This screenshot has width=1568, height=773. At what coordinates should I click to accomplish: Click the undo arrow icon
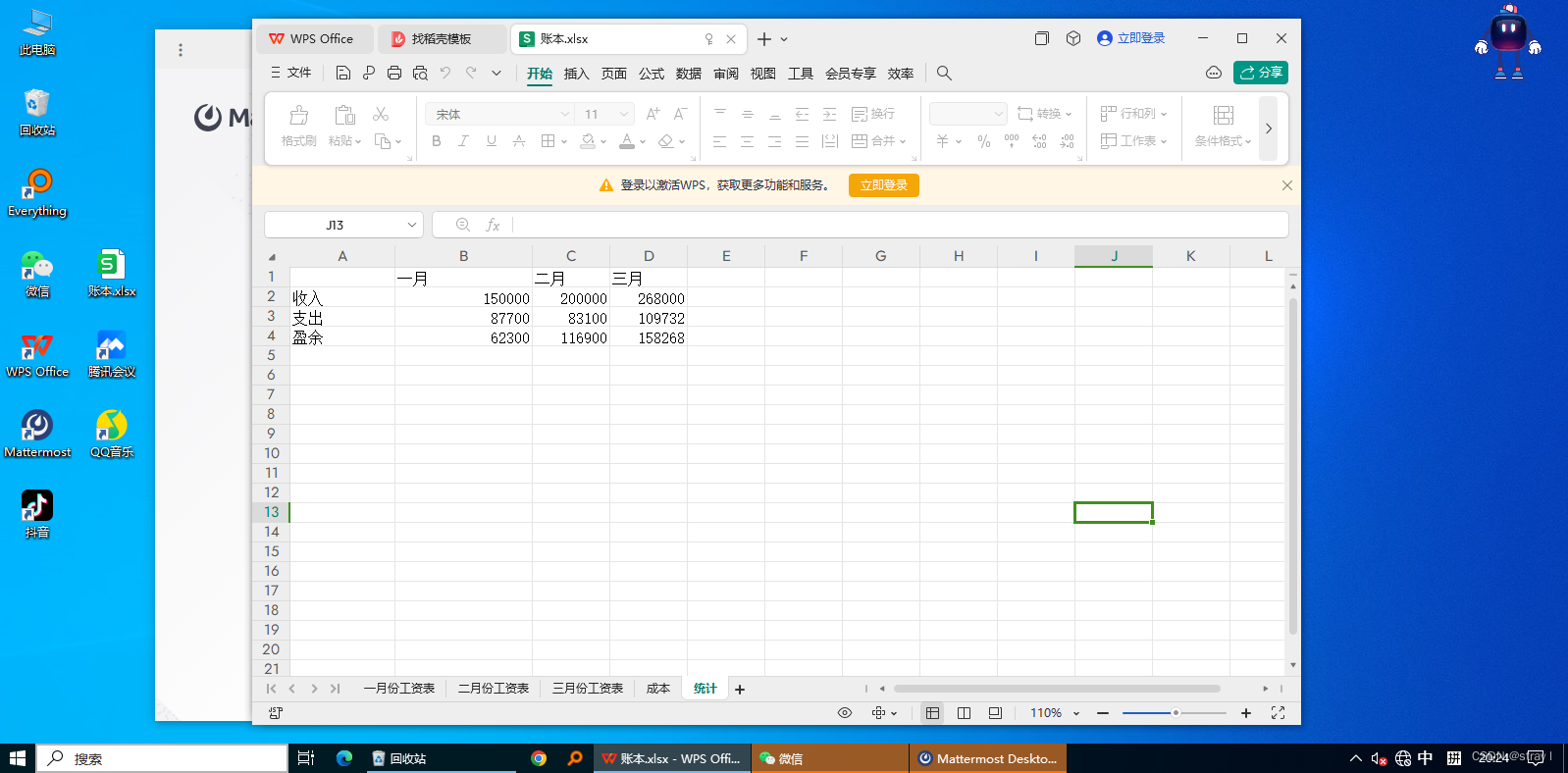445,73
